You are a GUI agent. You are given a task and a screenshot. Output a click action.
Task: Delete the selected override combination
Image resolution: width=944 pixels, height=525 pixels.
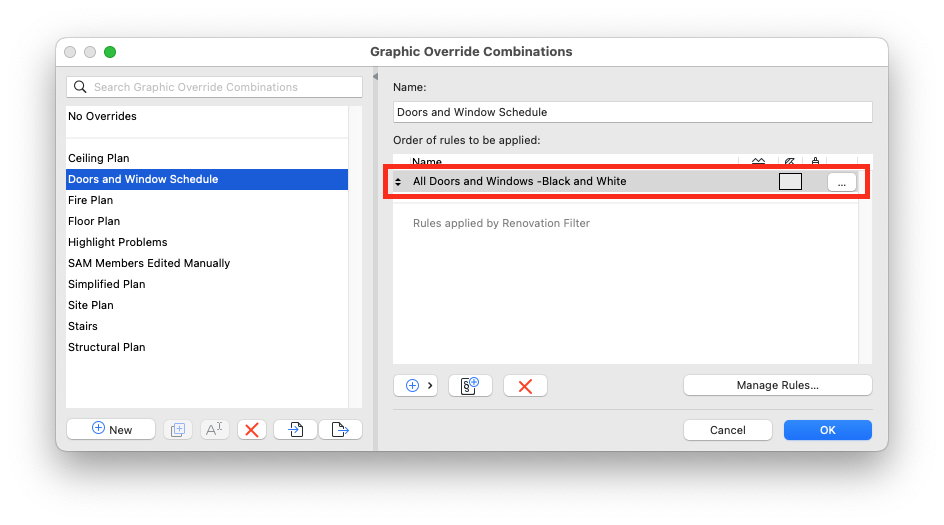coord(252,430)
